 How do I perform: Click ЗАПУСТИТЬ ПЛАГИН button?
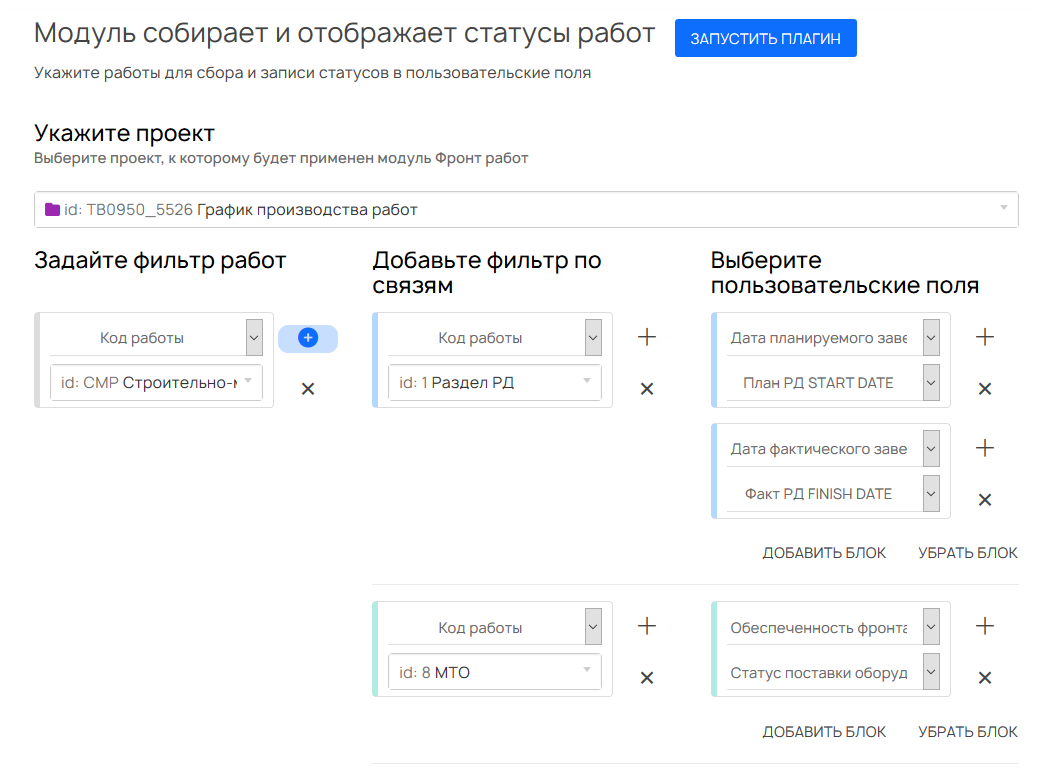tap(766, 38)
